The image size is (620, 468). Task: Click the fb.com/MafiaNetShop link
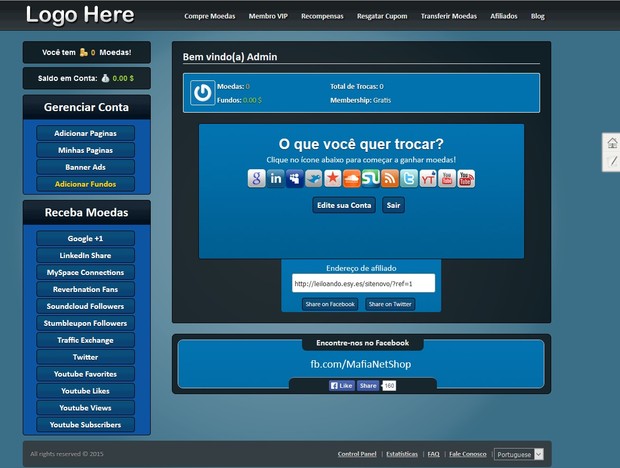click(361, 364)
